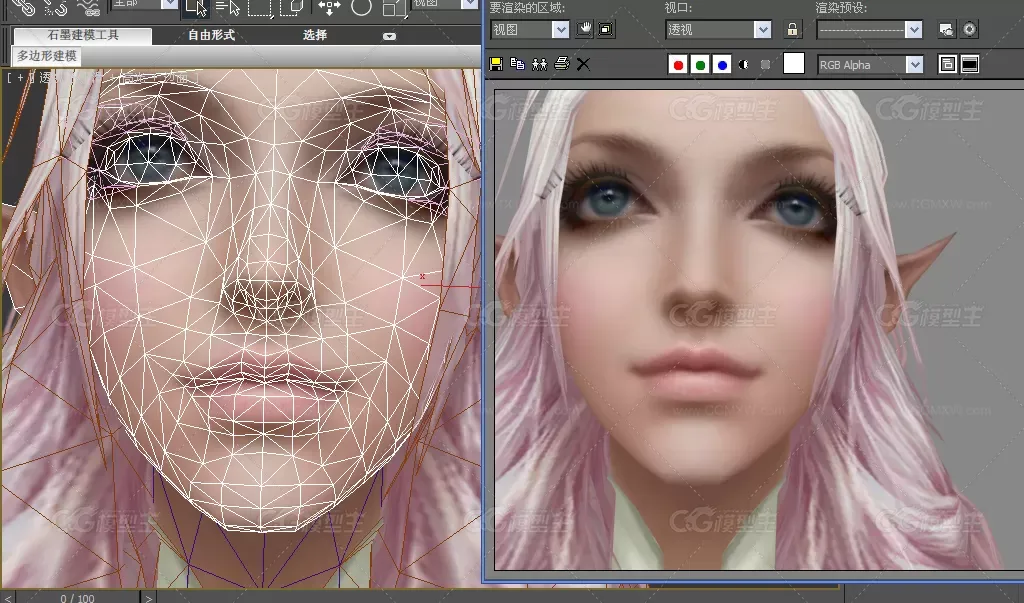Switch to the 自由形式 ribbon tab
The height and width of the screenshot is (603, 1024).
coord(211,35)
